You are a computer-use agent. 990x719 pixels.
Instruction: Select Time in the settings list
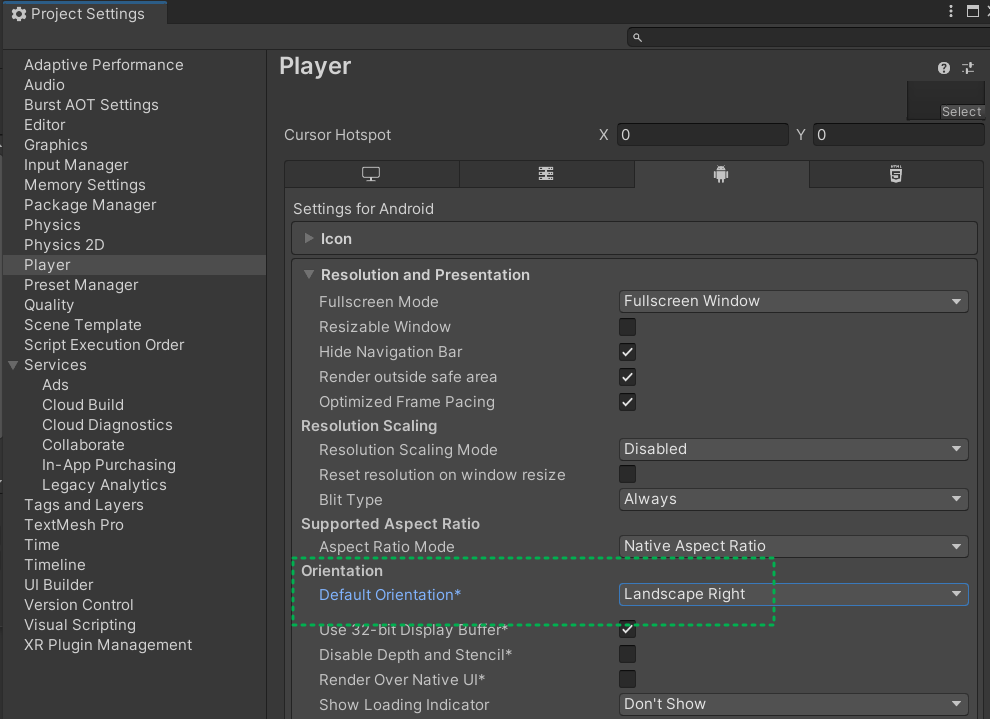click(42, 545)
